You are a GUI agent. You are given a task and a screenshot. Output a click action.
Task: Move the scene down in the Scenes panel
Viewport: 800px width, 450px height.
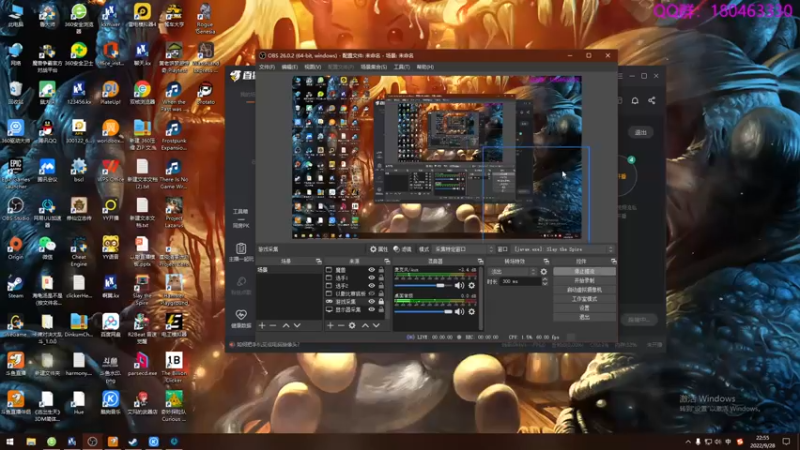pyautogui.click(x=297, y=326)
